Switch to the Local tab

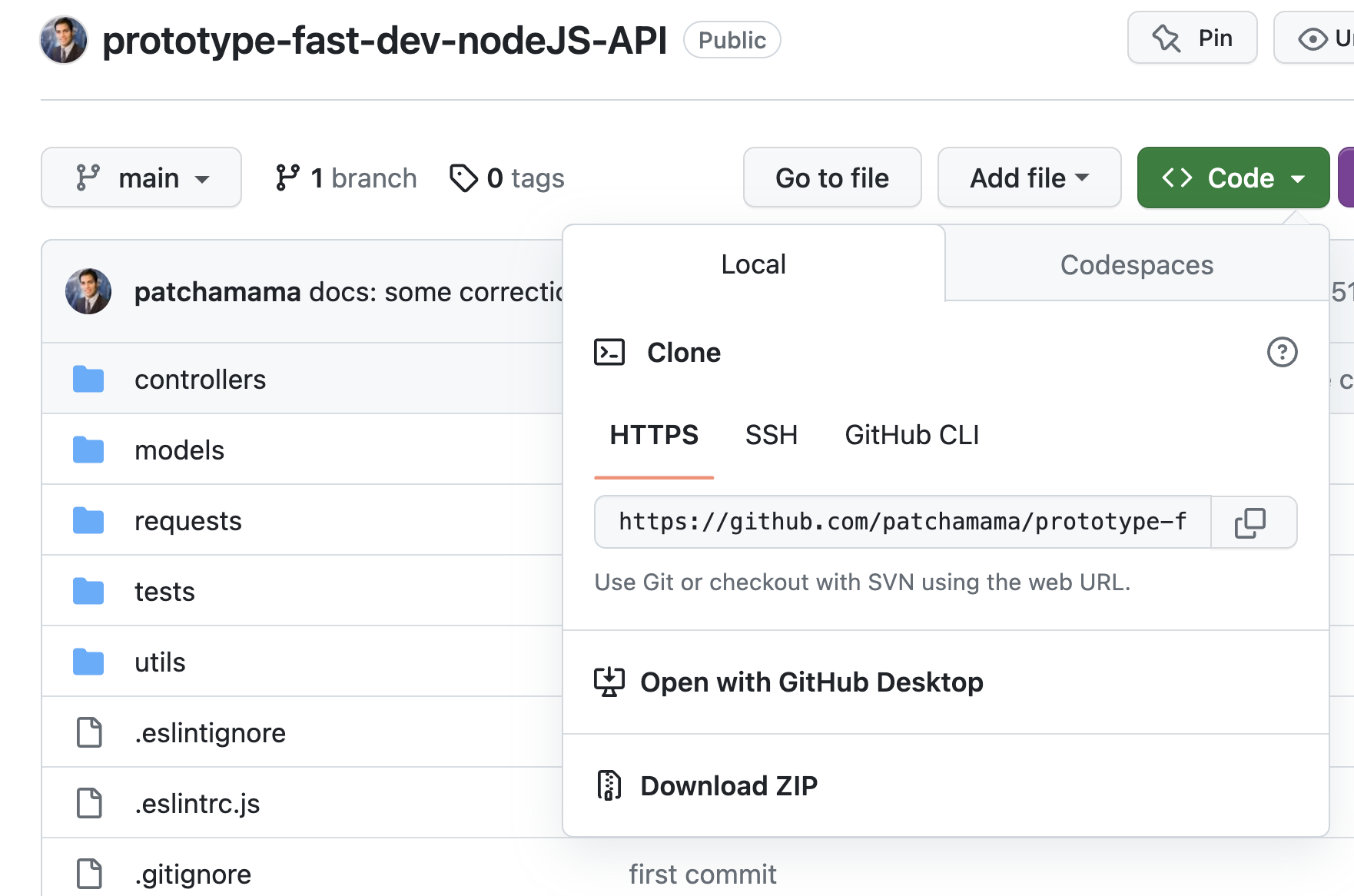754,264
